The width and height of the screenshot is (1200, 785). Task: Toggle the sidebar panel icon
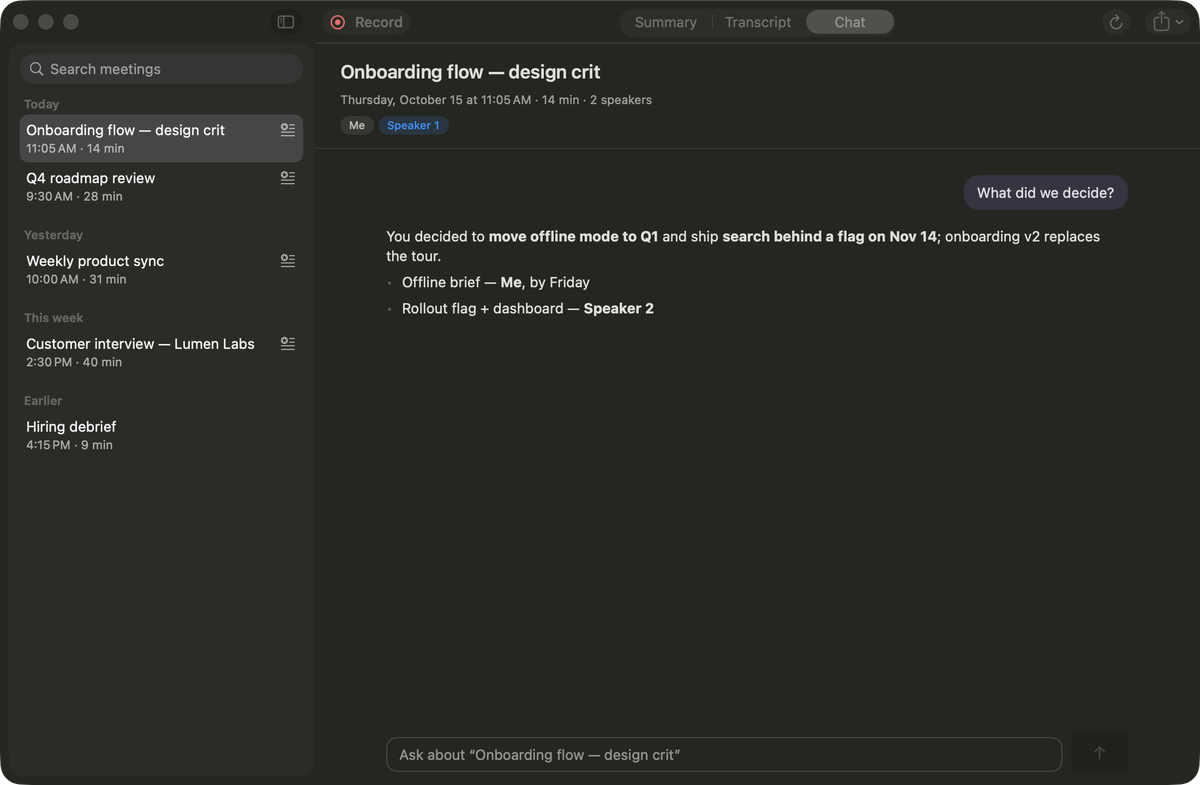tap(286, 22)
